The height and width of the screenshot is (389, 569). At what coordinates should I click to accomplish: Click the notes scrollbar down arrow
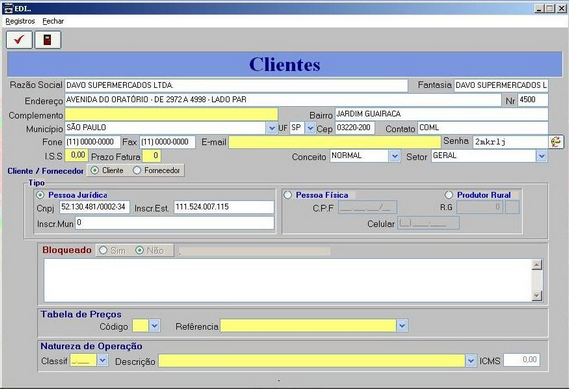coord(537,296)
